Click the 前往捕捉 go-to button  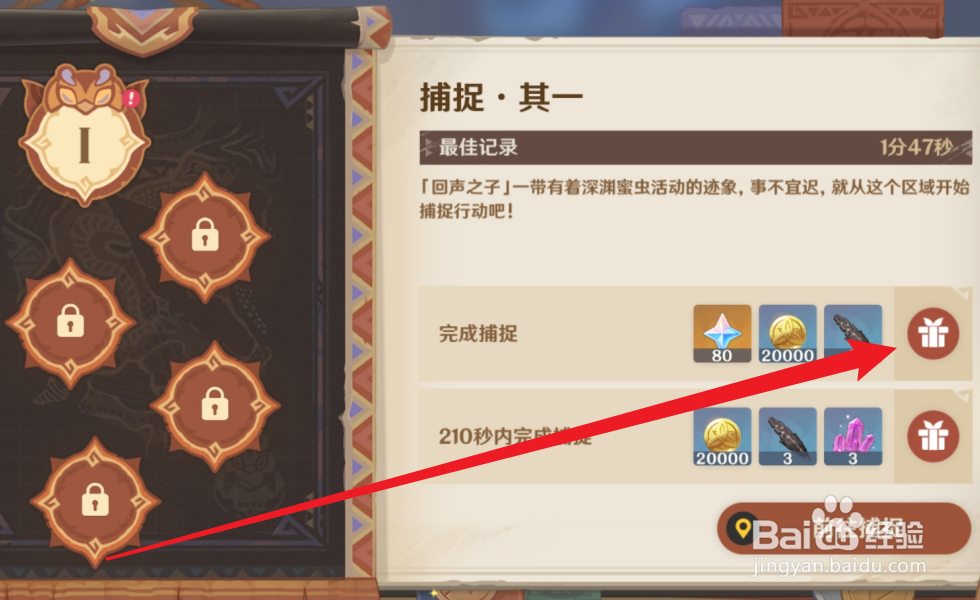(844, 529)
